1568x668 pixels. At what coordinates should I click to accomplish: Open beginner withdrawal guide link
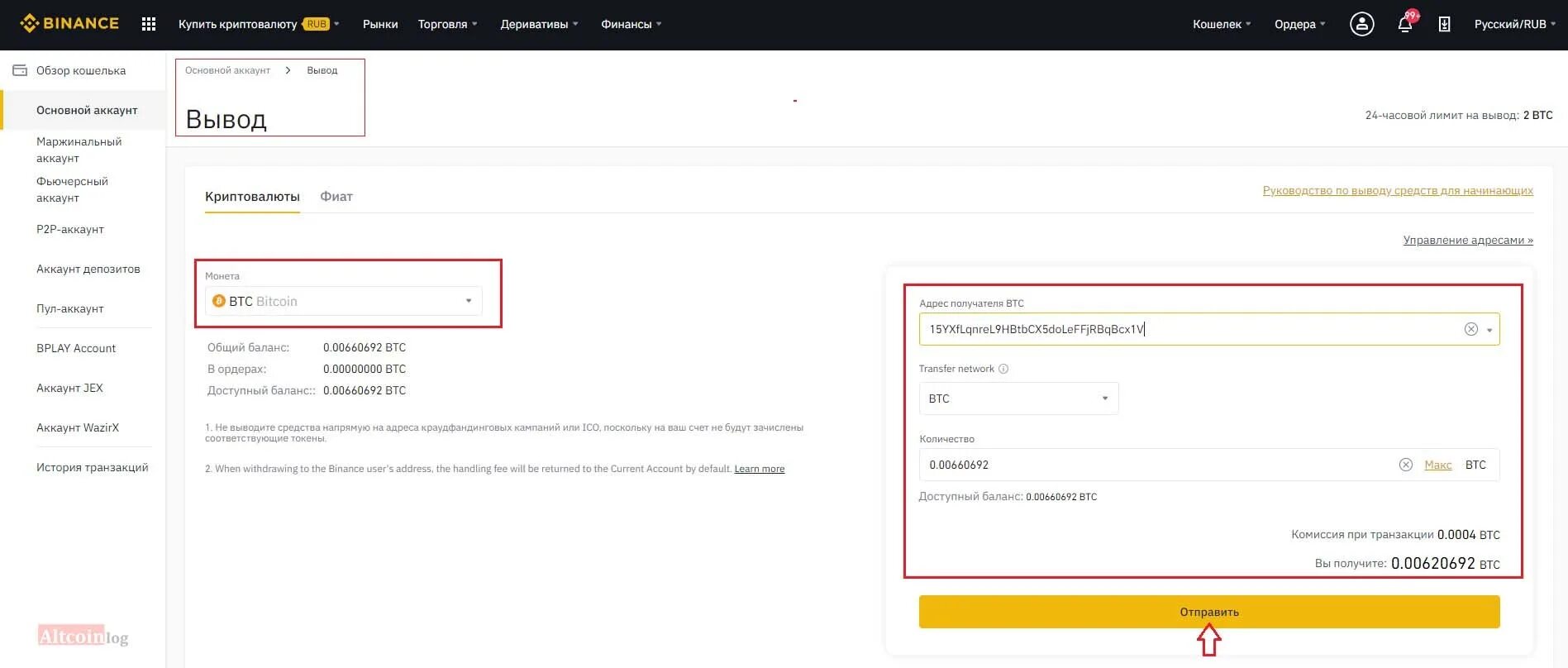point(1398,190)
